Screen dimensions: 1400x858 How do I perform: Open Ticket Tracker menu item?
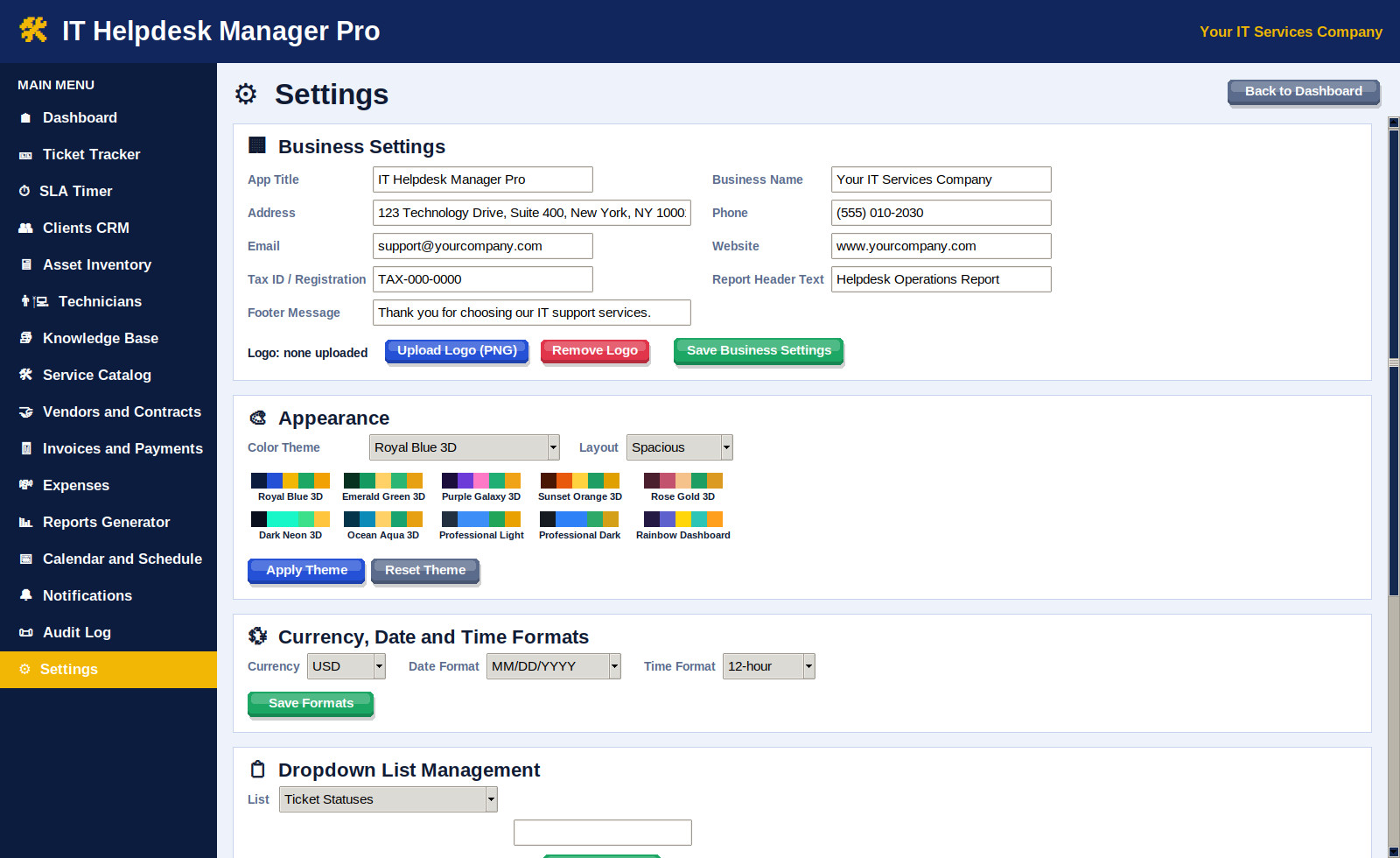[x=108, y=154]
